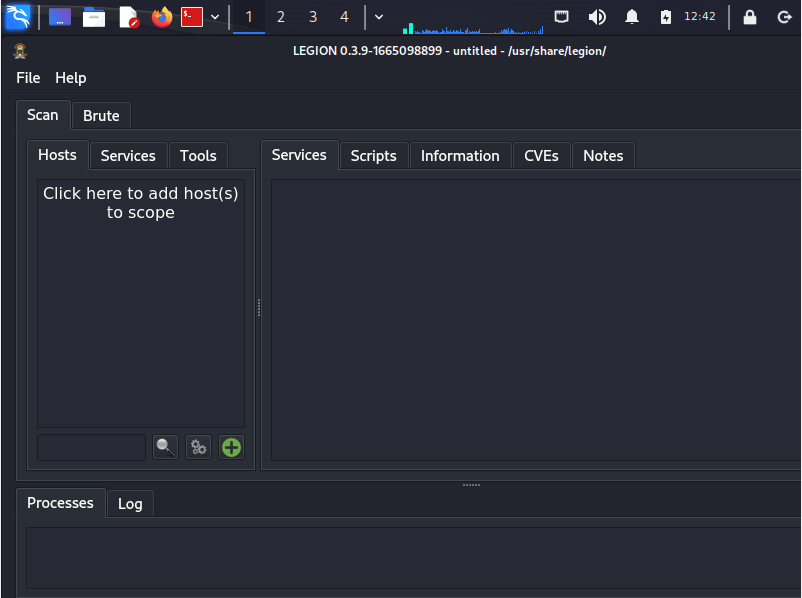Click the notifications bell icon

632,17
